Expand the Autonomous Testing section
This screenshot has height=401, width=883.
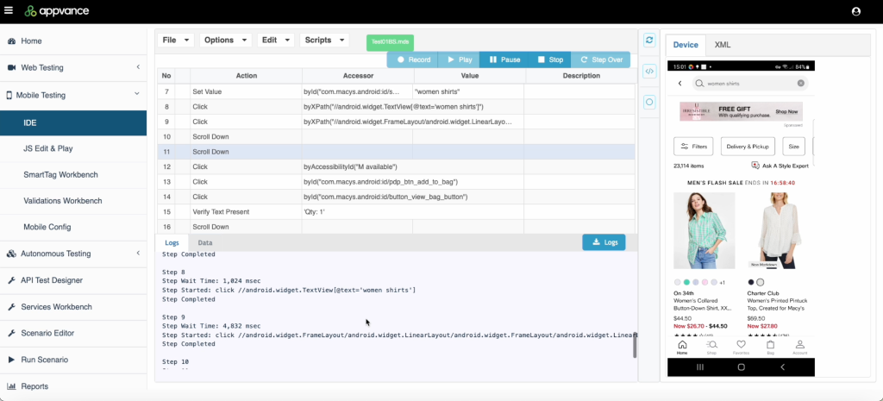click(73, 253)
